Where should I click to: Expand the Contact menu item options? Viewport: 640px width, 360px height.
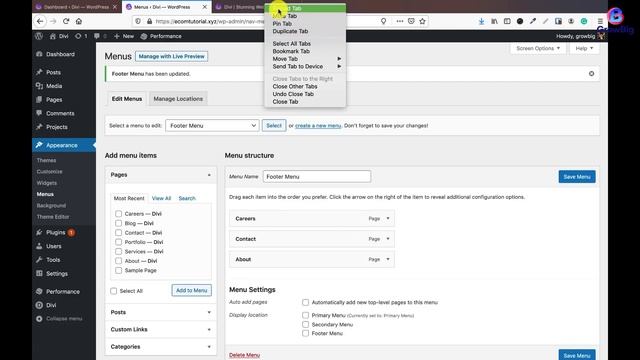(x=388, y=239)
